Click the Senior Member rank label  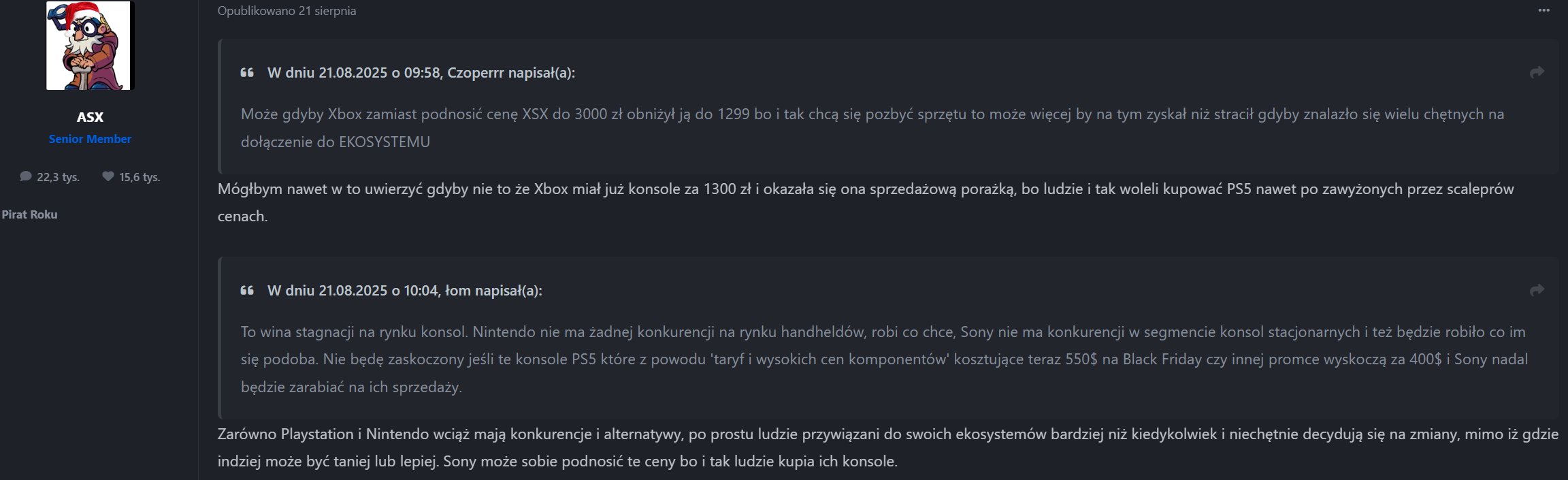coord(90,139)
